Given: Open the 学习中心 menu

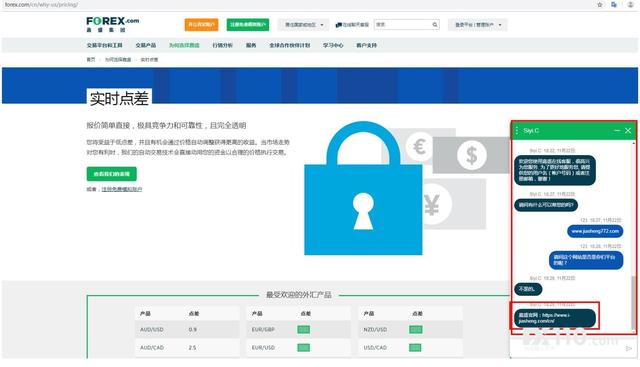Looking at the screenshot, I should (x=333, y=45).
